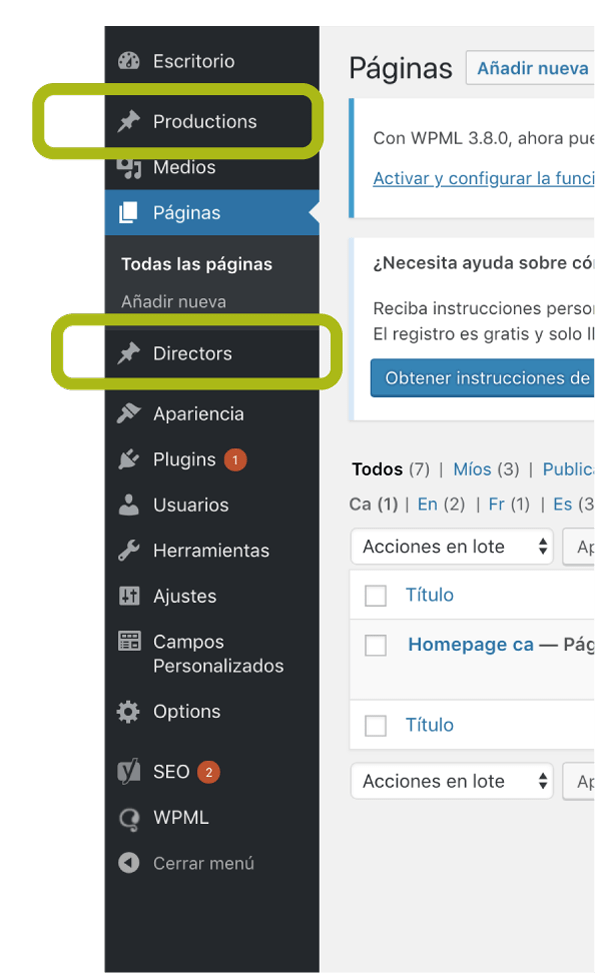Open the Homepage ca page title link

(471, 645)
